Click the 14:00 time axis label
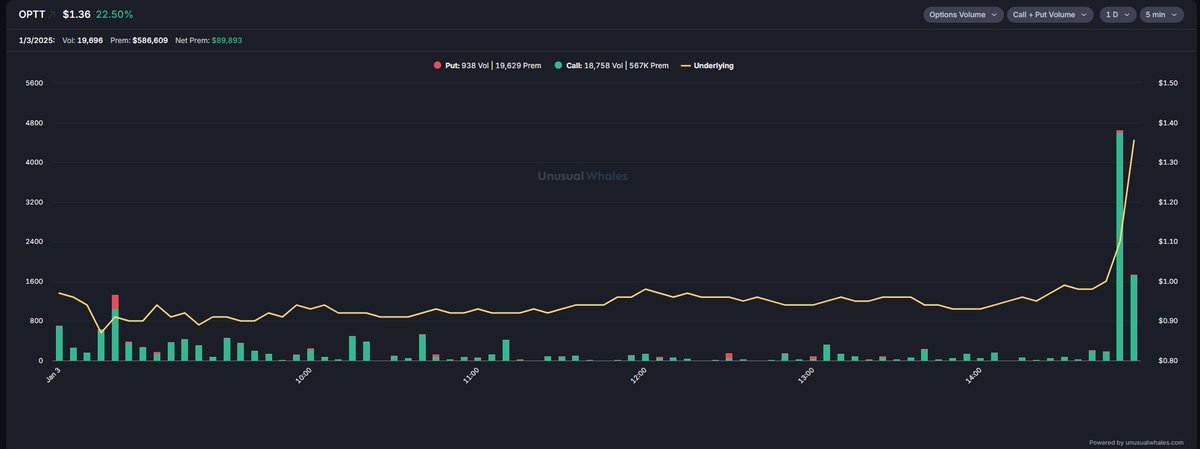 [x=973, y=374]
